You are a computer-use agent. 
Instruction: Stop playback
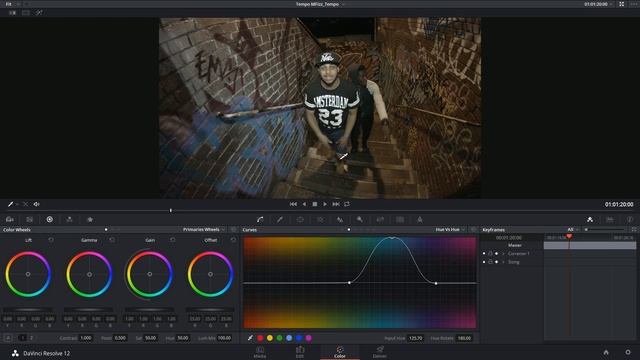[315, 204]
